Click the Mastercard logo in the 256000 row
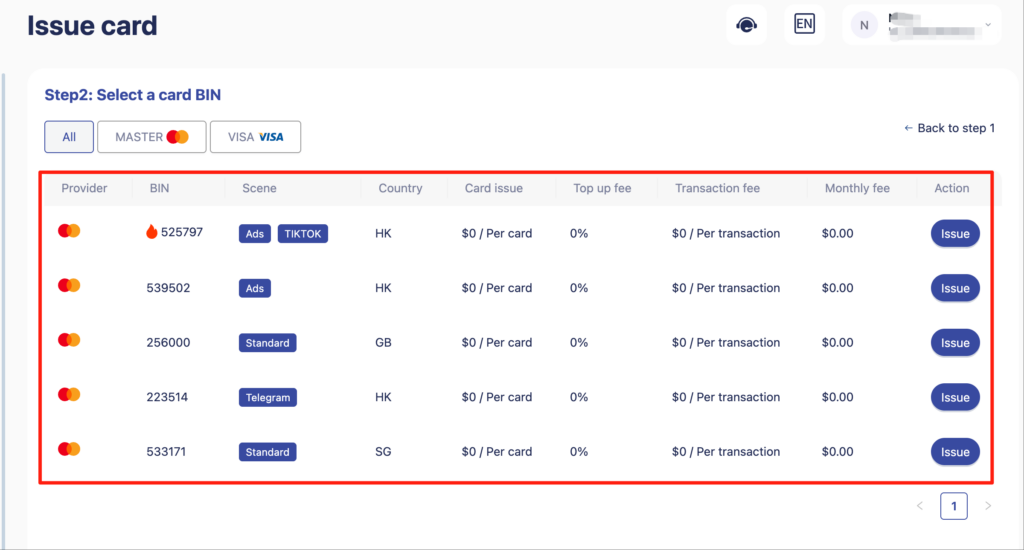 [69, 341]
